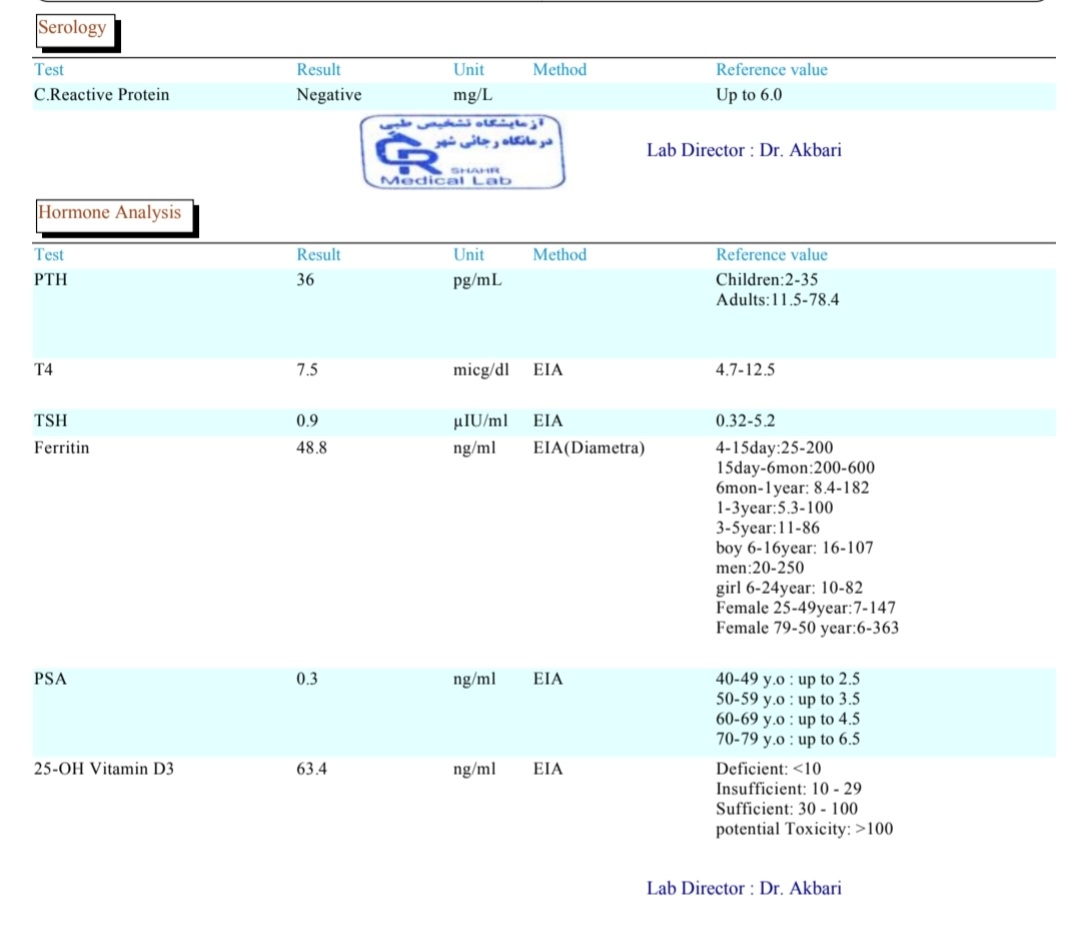
Task: Select the pg/mL unit for PTH
Action: (x=477, y=280)
